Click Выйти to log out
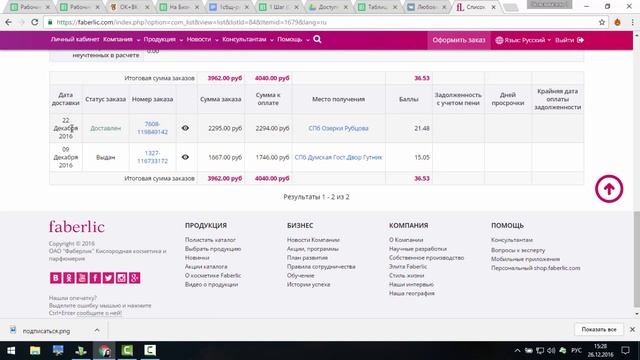The width and height of the screenshot is (640, 360). click(569, 40)
